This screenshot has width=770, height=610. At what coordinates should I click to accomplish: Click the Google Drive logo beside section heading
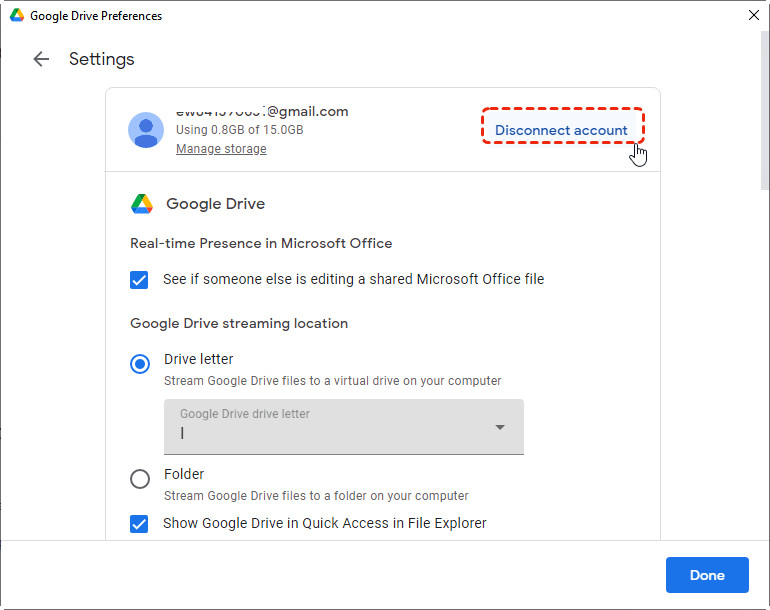142,204
